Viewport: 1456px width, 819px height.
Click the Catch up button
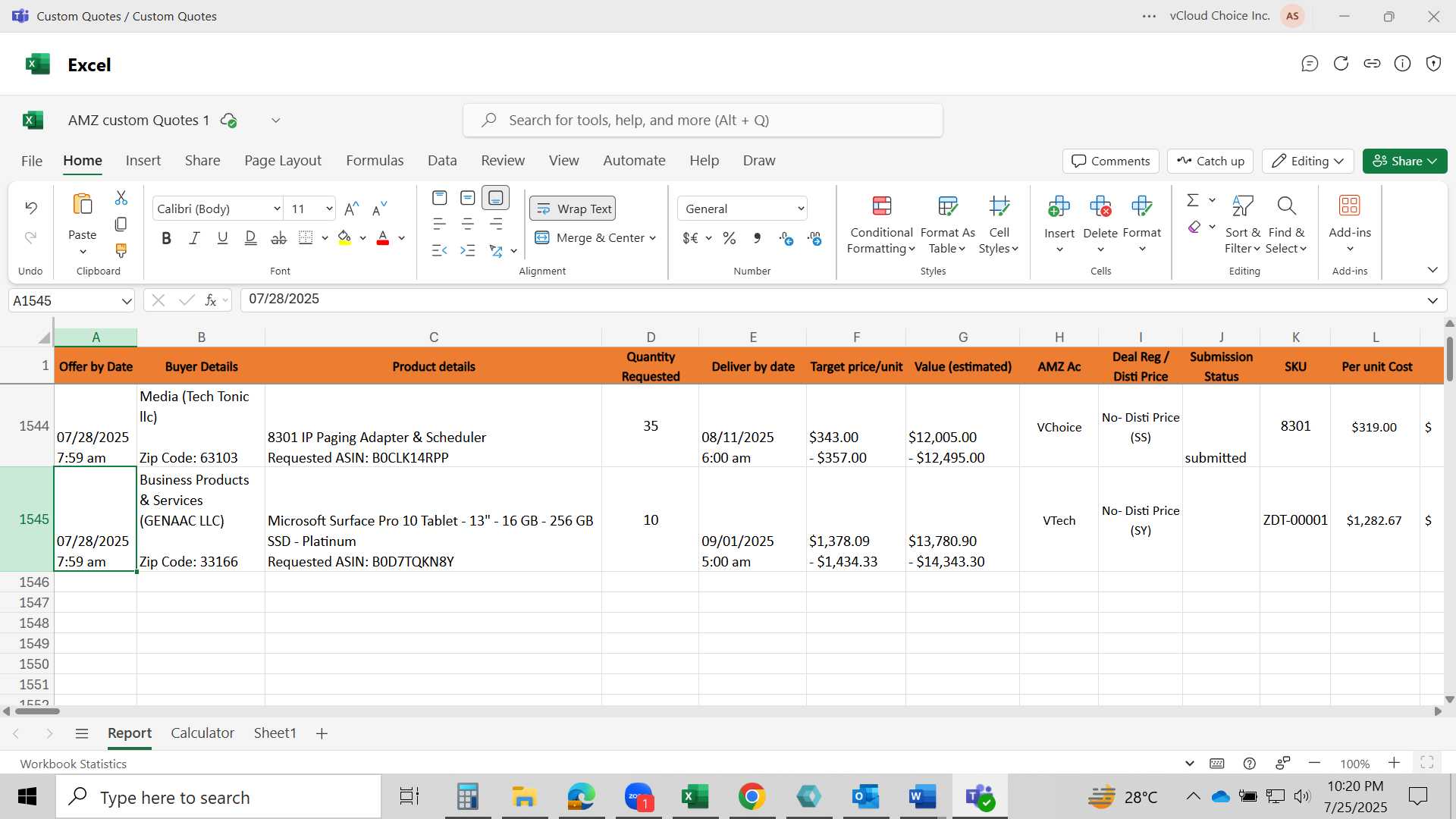tap(1211, 161)
